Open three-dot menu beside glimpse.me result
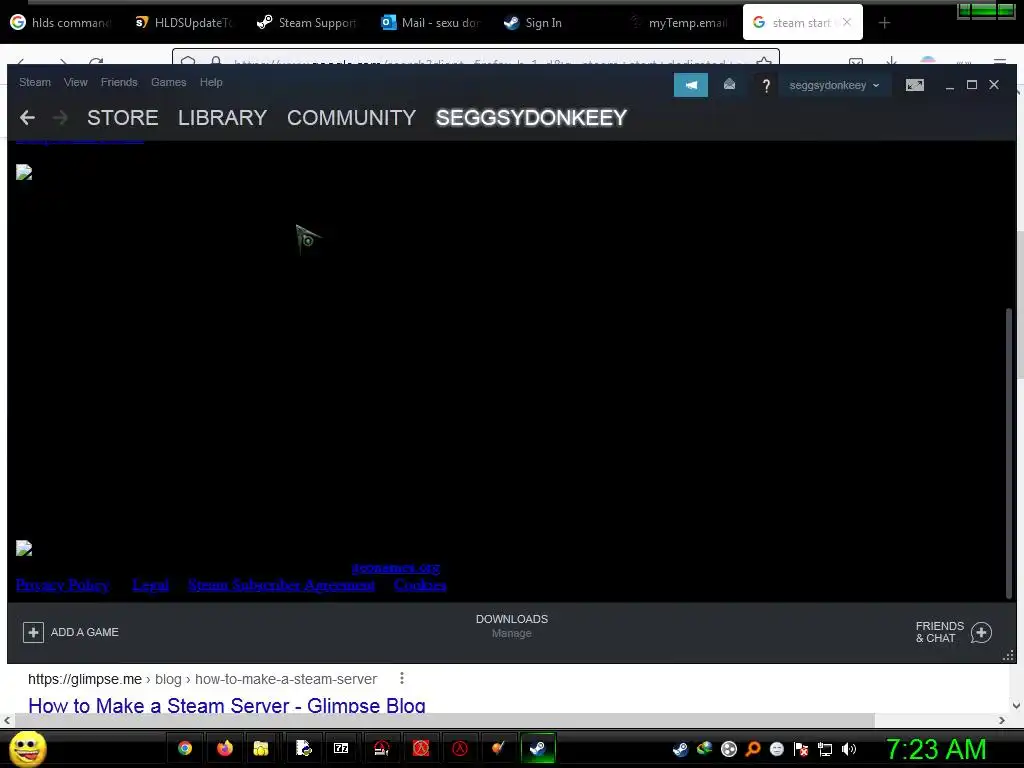1024x768 pixels. 402,679
